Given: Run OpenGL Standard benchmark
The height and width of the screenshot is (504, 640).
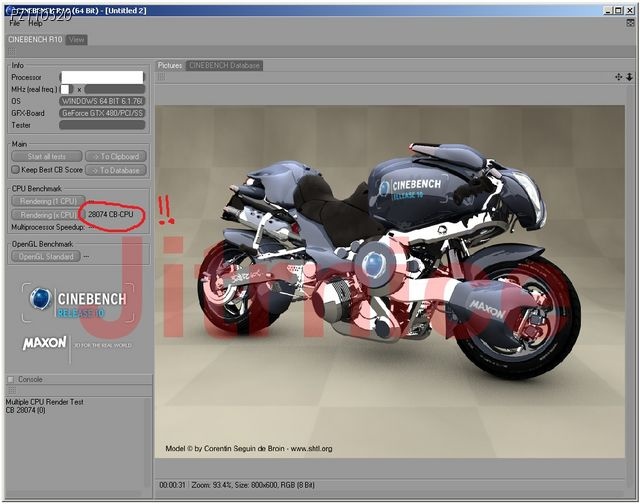Looking at the screenshot, I should [46, 256].
